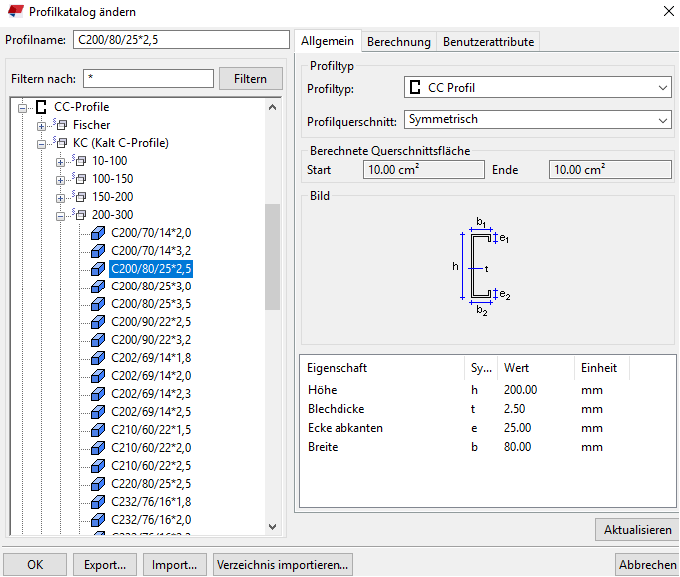The height and width of the screenshot is (577, 680).
Task: Click the profile icon beside C202/69/14*2,0
Action: pyautogui.click(x=98, y=376)
